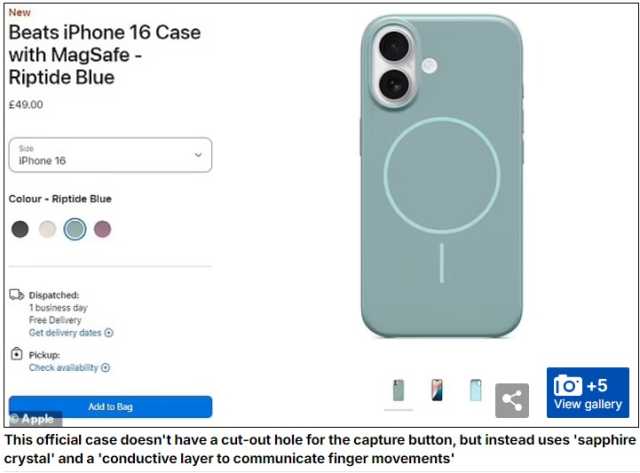Show third light blue case thumbnail
Image resolution: width=640 pixels, height=473 pixels.
point(476,390)
